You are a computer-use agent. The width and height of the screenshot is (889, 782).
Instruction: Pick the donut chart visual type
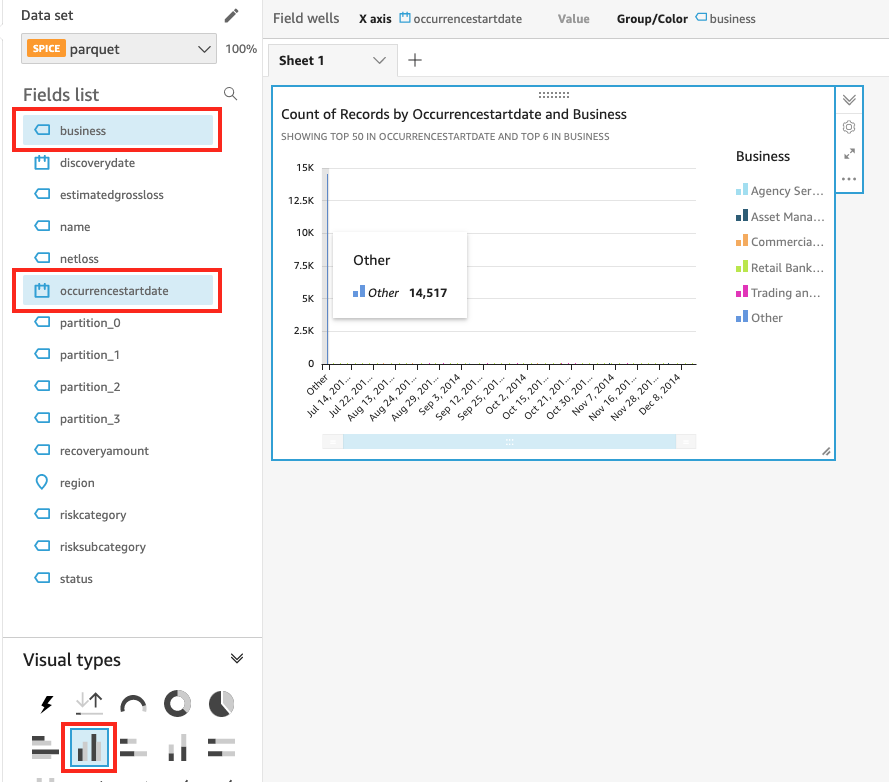pyautogui.click(x=178, y=704)
